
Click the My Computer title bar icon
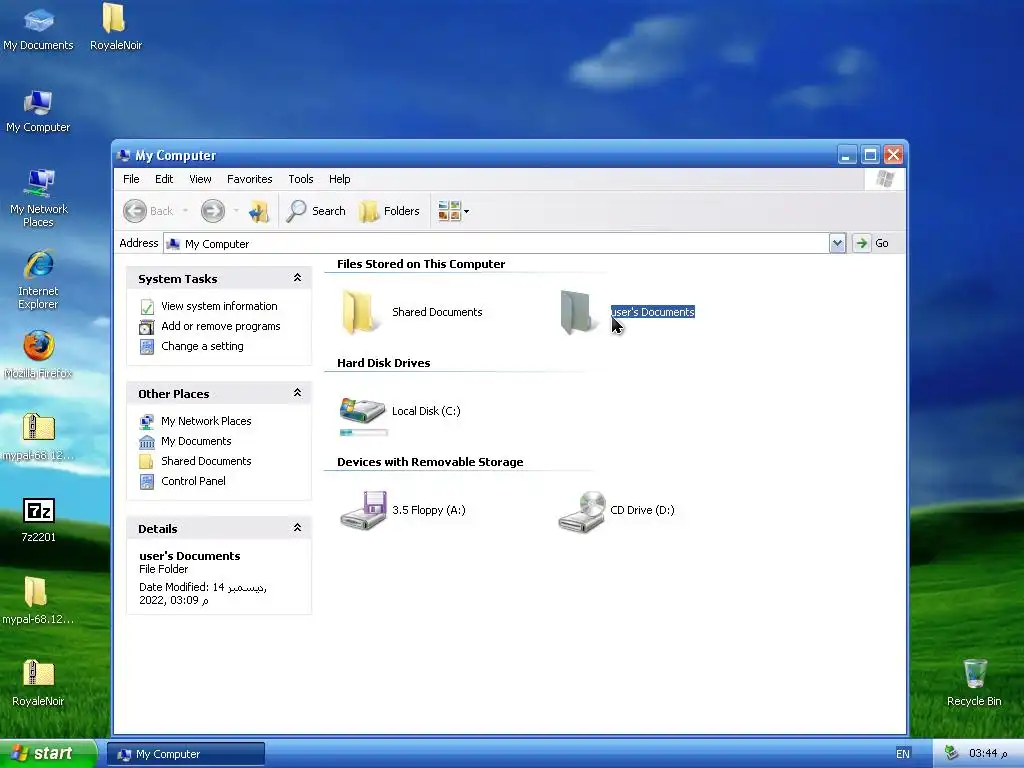coord(123,155)
